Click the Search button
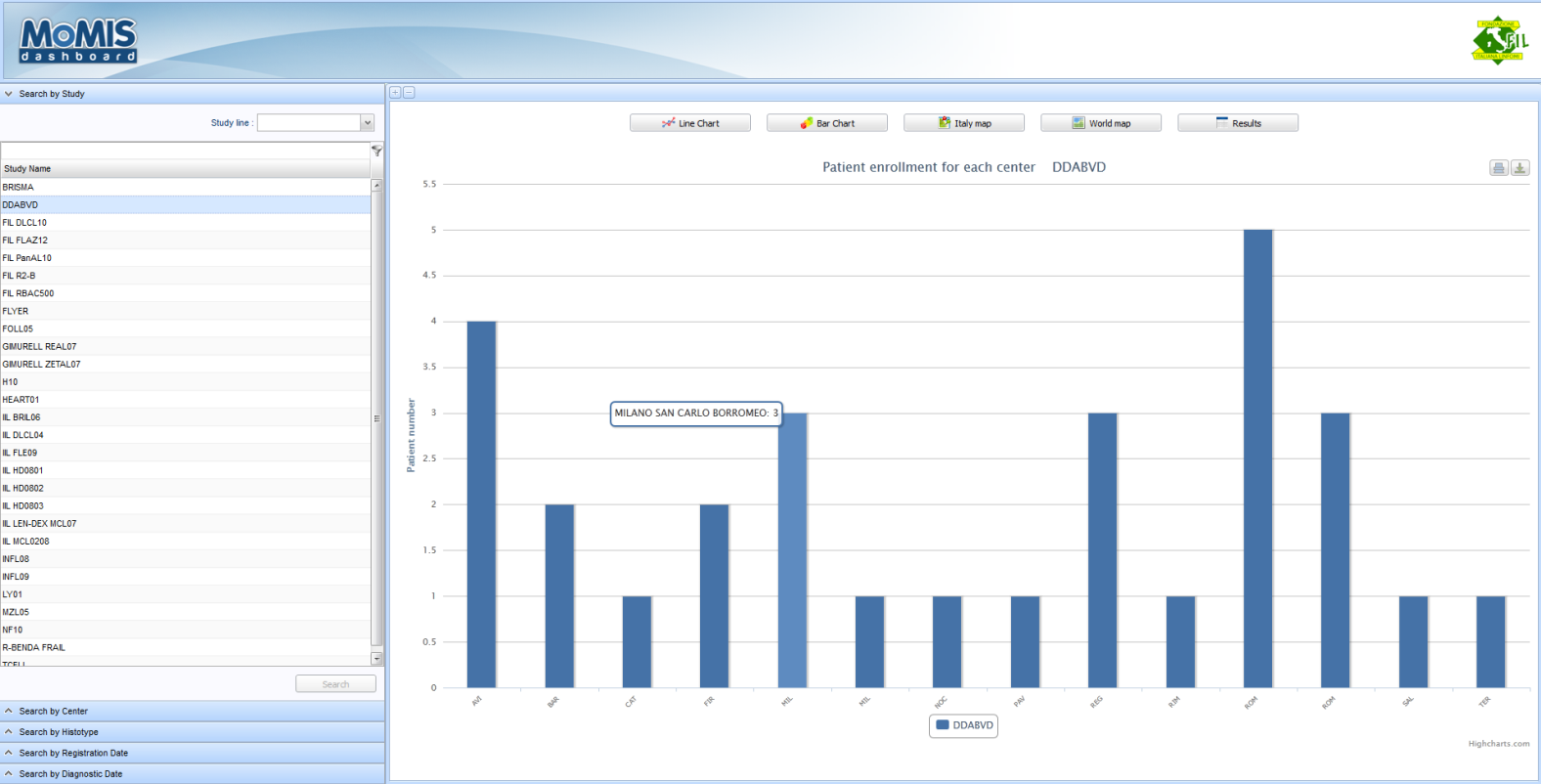Image resolution: width=1541 pixels, height=784 pixels. 335,684
